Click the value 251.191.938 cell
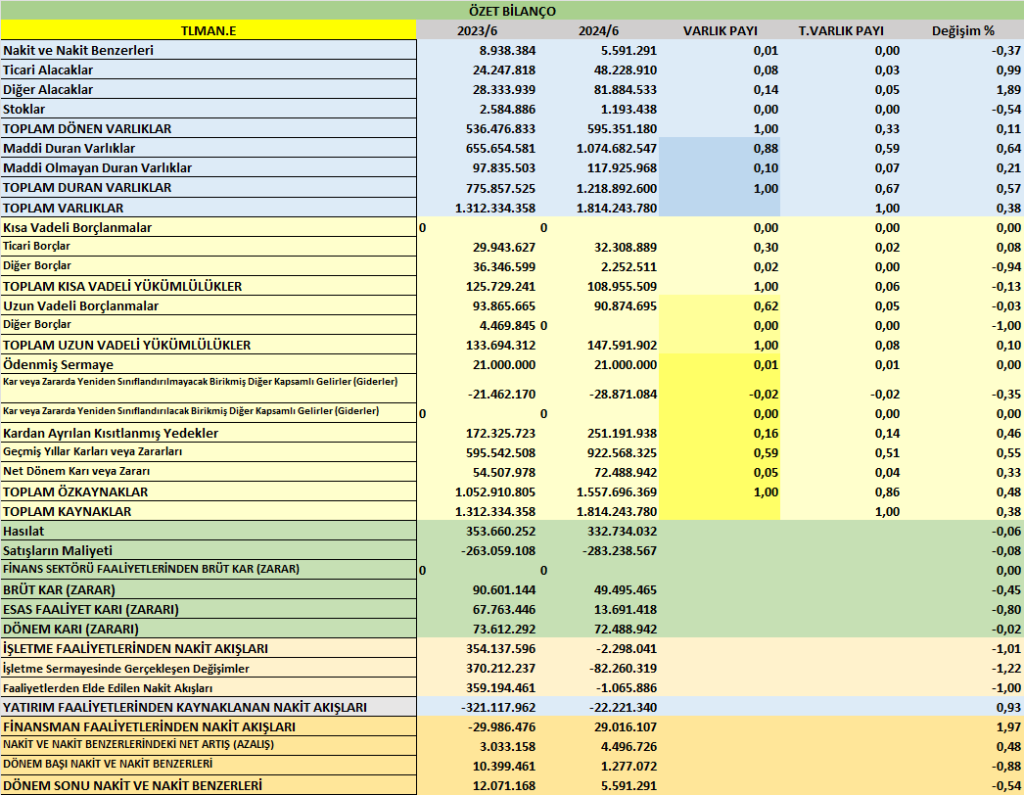 pos(622,434)
